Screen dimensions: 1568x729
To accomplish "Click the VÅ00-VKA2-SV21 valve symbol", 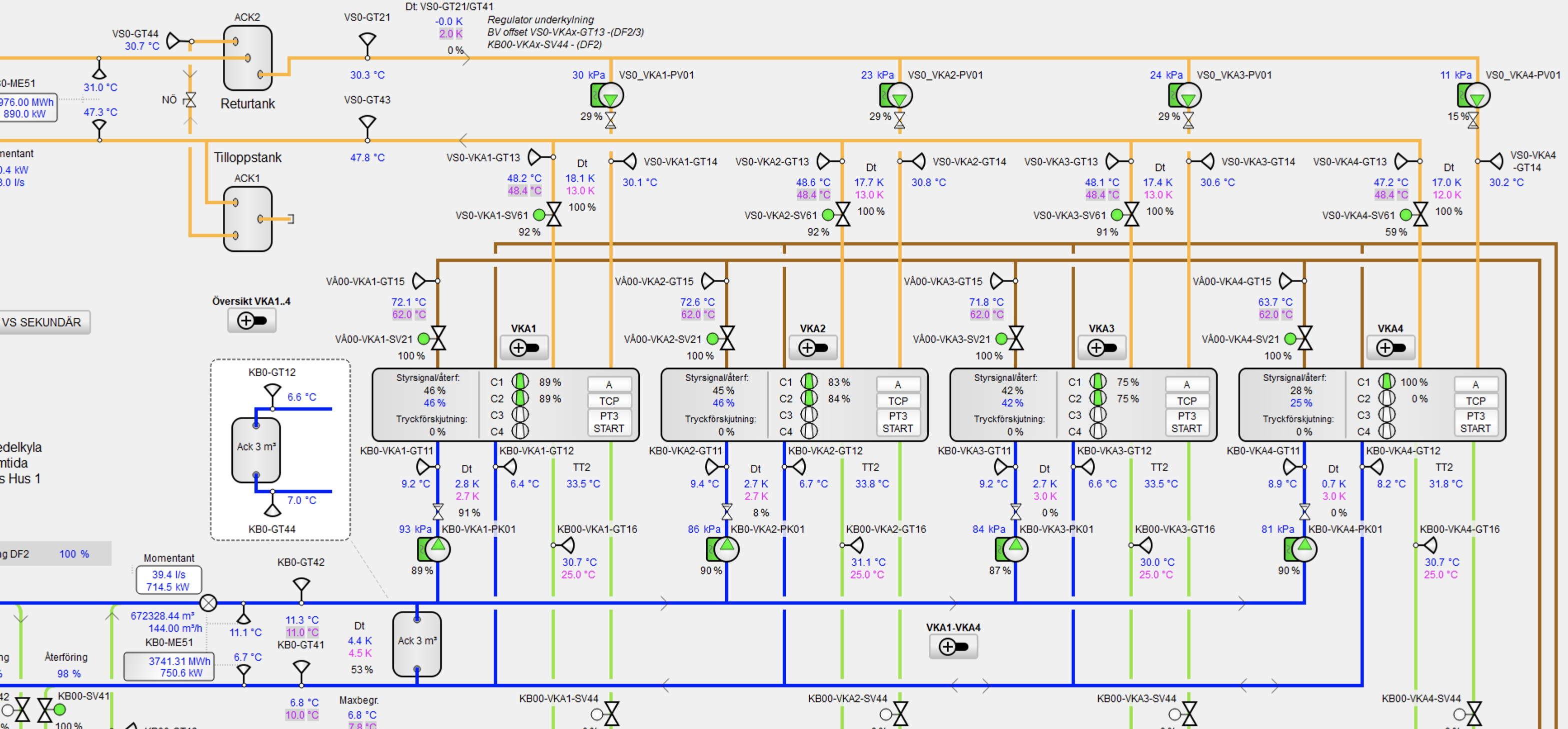I will [x=727, y=338].
